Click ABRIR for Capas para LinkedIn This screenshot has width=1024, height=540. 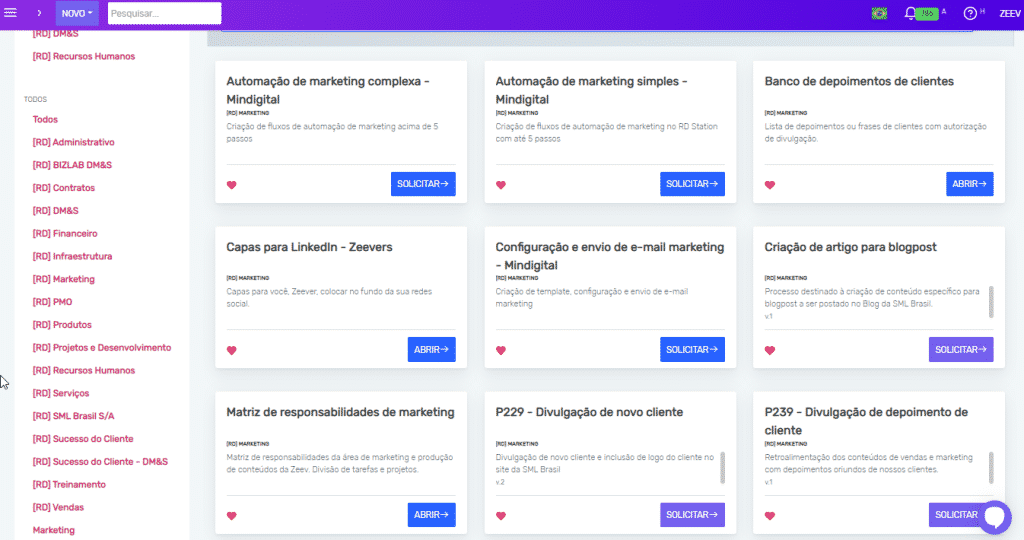pyautogui.click(x=432, y=349)
